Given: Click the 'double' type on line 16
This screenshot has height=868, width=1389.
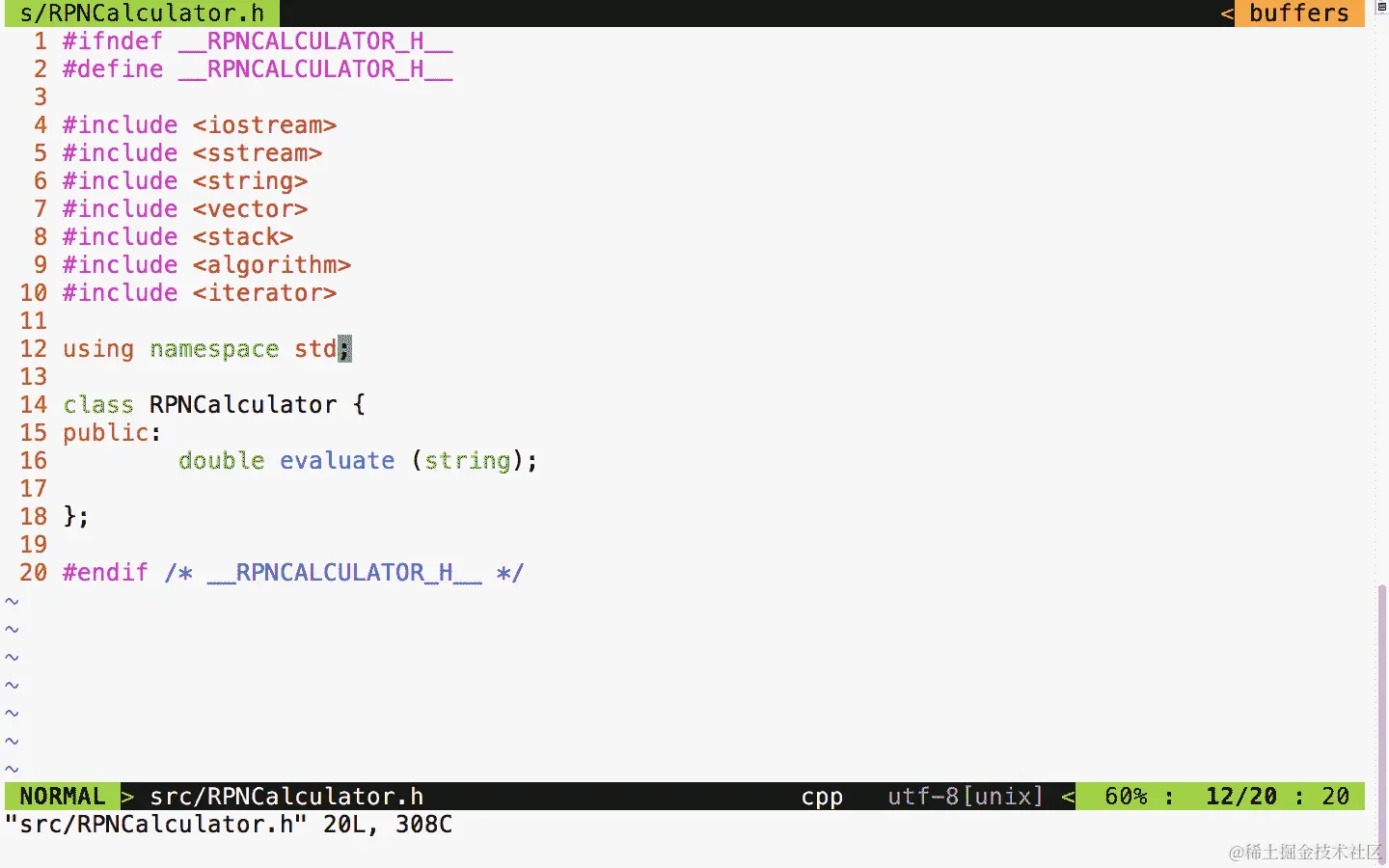Looking at the screenshot, I should (222, 461).
